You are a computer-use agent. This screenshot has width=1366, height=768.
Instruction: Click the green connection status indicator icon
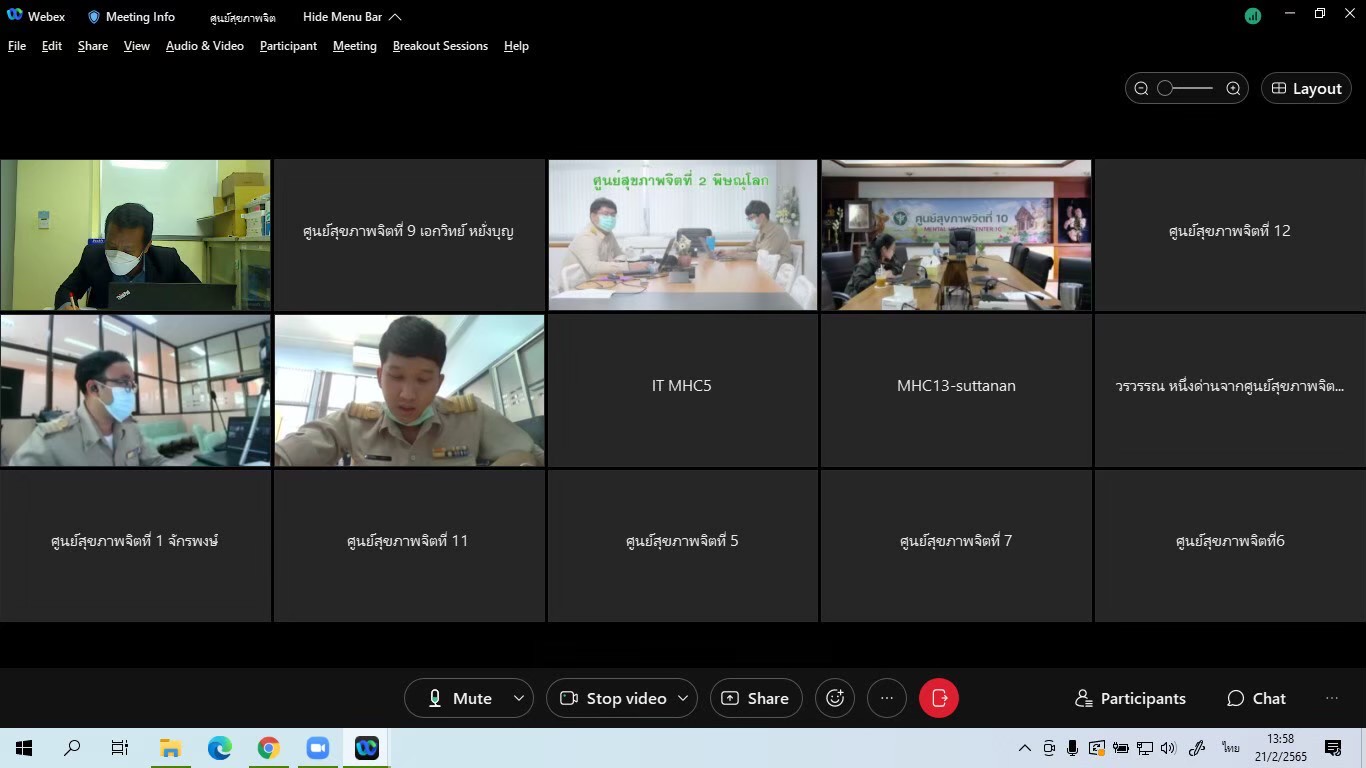[1252, 16]
